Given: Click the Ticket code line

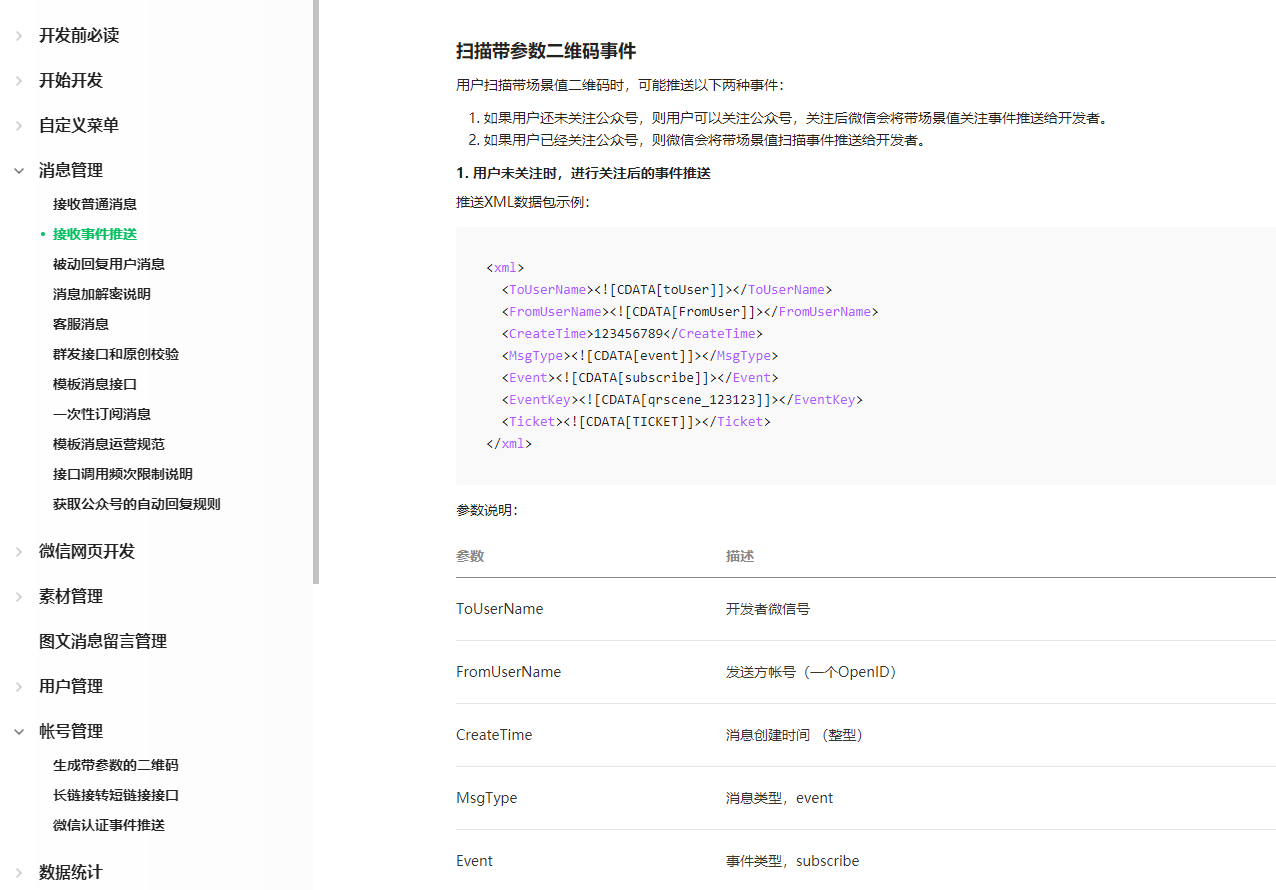Looking at the screenshot, I should 636,422.
